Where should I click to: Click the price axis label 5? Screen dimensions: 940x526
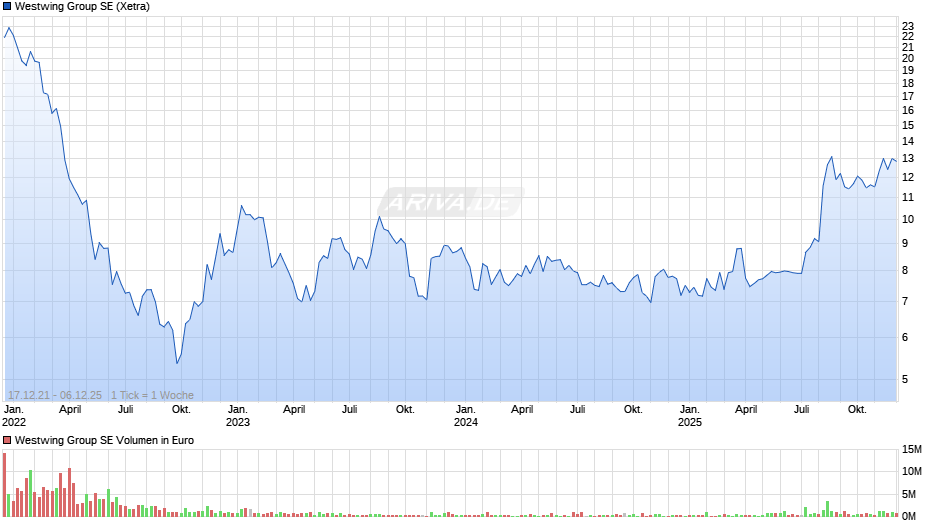point(905,380)
